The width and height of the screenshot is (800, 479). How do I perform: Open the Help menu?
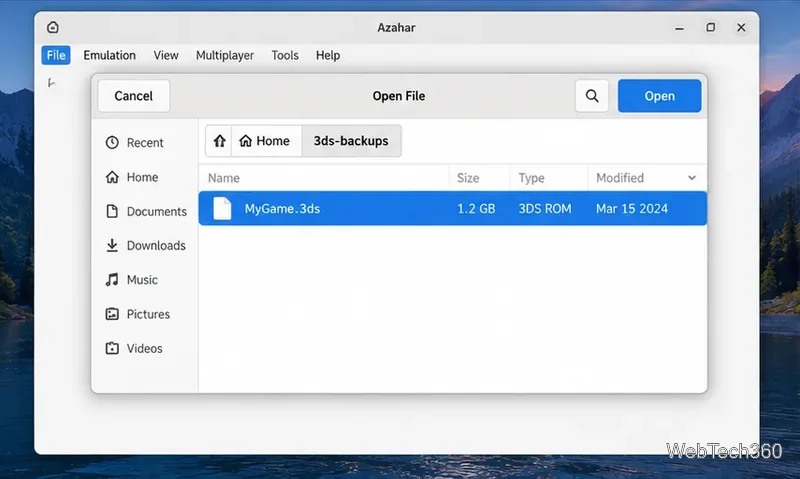click(328, 55)
